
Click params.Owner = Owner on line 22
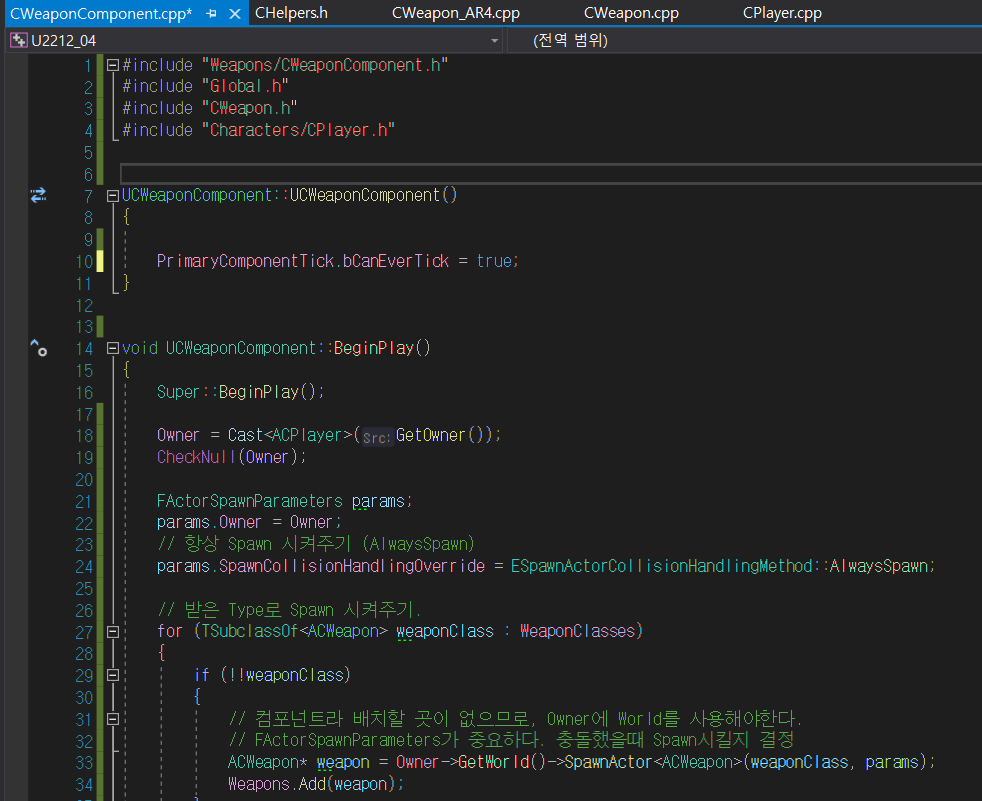click(x=249, y=522)
